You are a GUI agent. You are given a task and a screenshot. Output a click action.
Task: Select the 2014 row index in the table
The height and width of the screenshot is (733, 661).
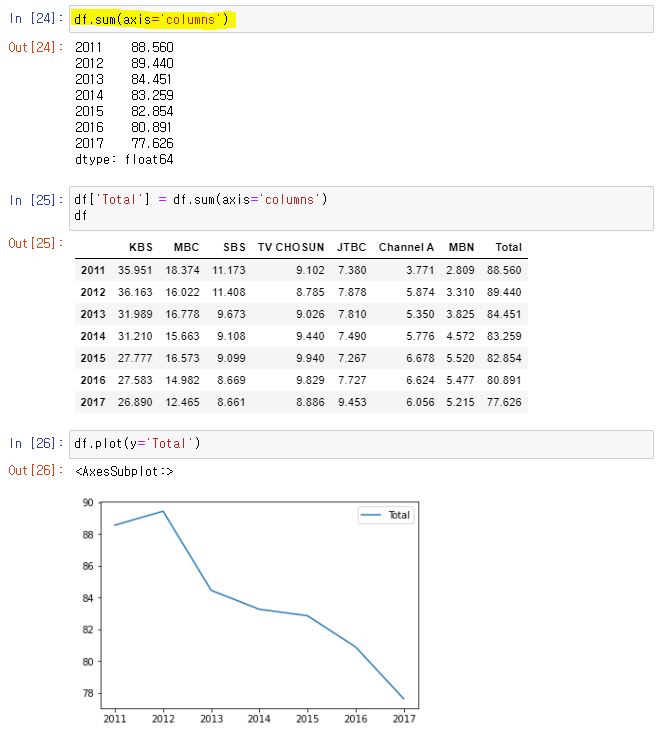click(93, 336)
